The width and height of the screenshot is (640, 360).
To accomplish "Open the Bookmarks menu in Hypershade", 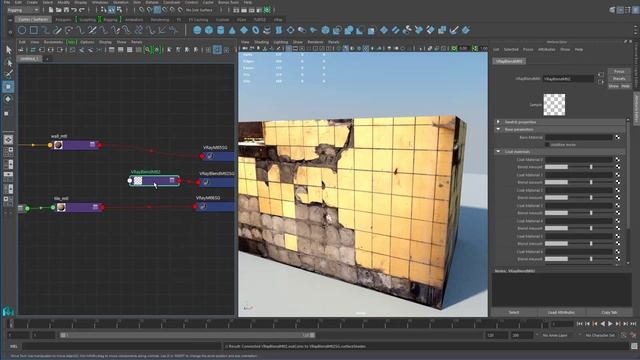I will [x=53, y=42].
